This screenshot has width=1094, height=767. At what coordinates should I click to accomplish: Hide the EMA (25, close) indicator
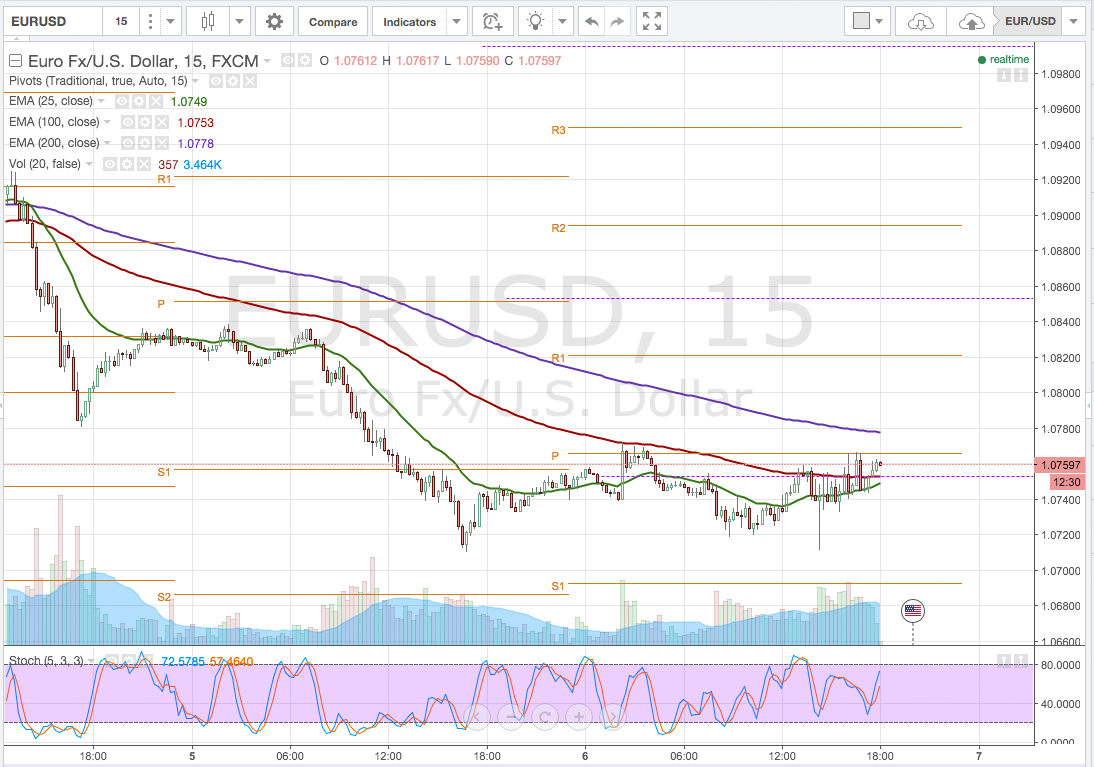coord(123,101)
